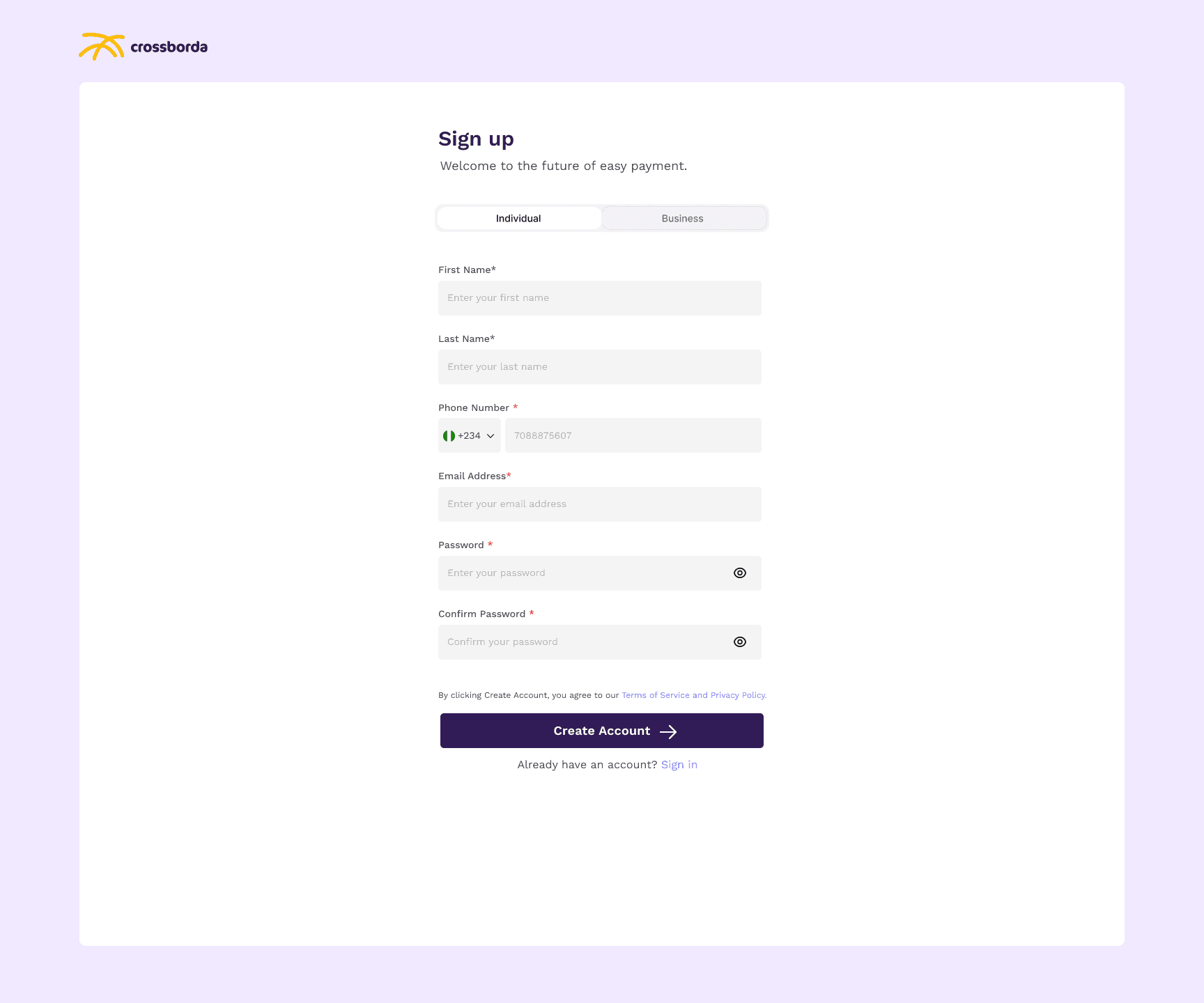Click the Enter your password field
Viewport: 1204px width, 1003px height.
click(600, 573)
